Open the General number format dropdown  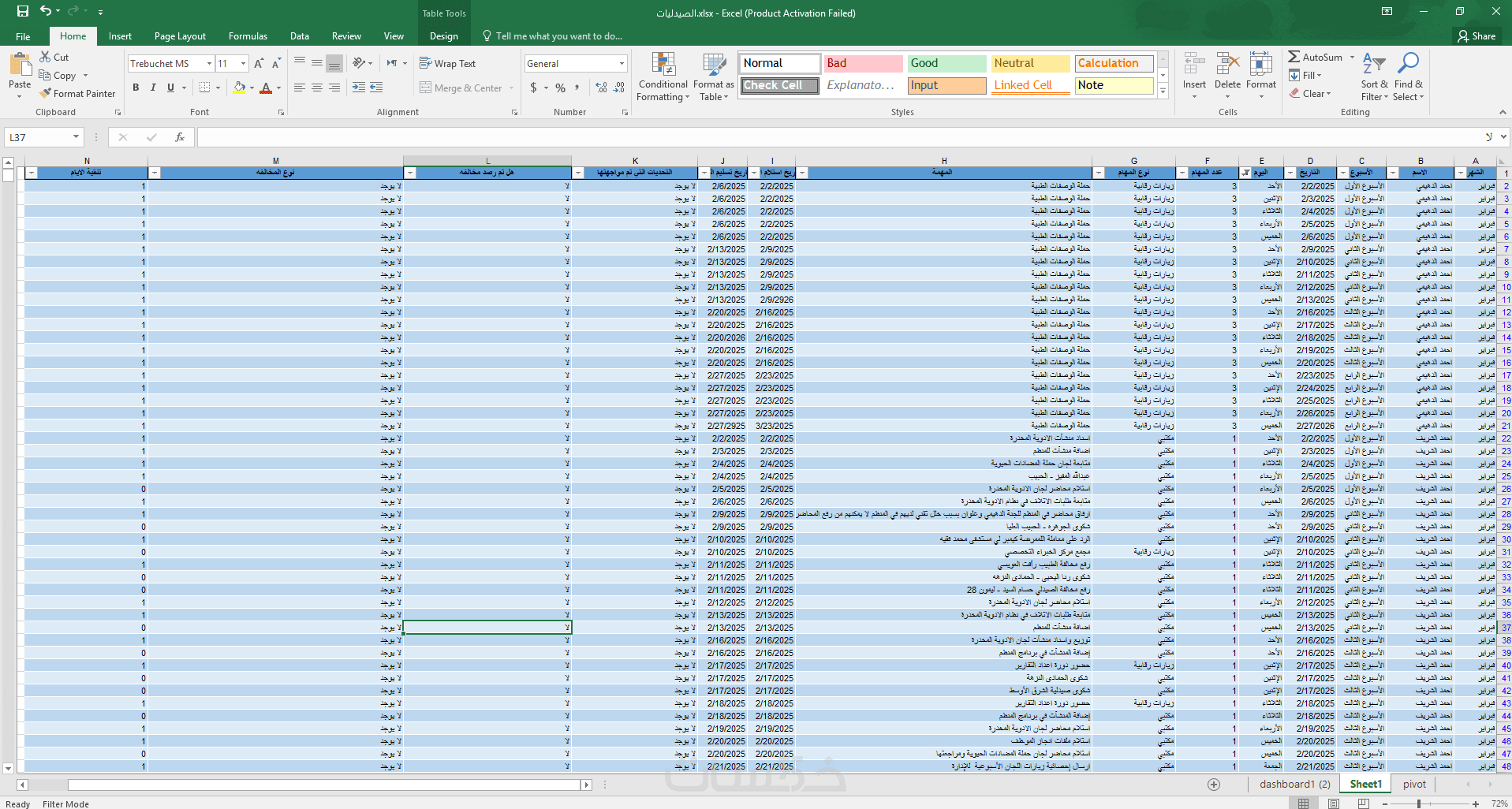[x=622, y=64]
